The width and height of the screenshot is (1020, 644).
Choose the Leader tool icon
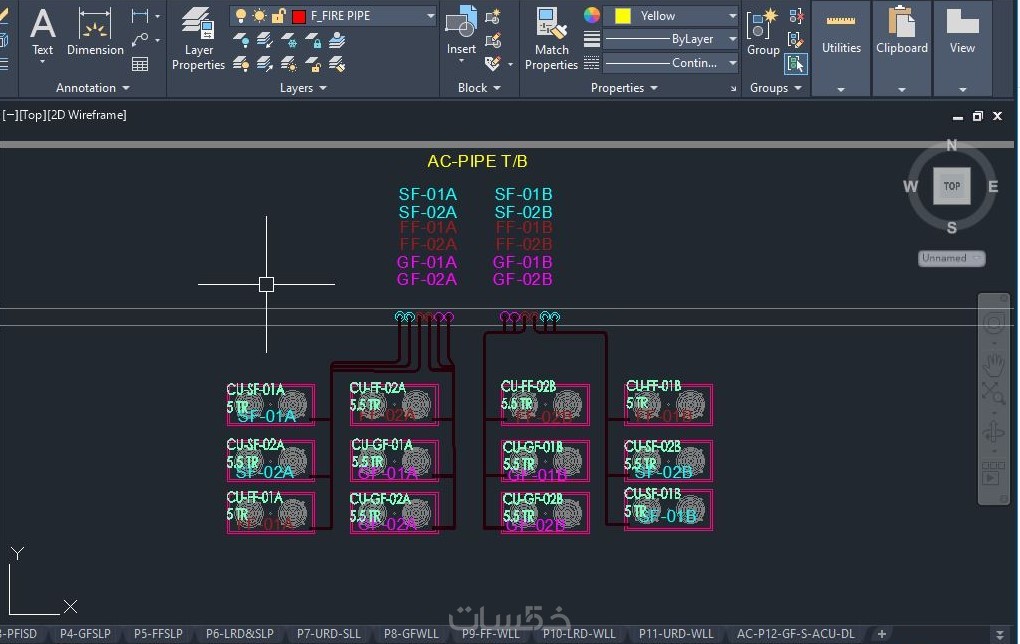pos(139,40)
